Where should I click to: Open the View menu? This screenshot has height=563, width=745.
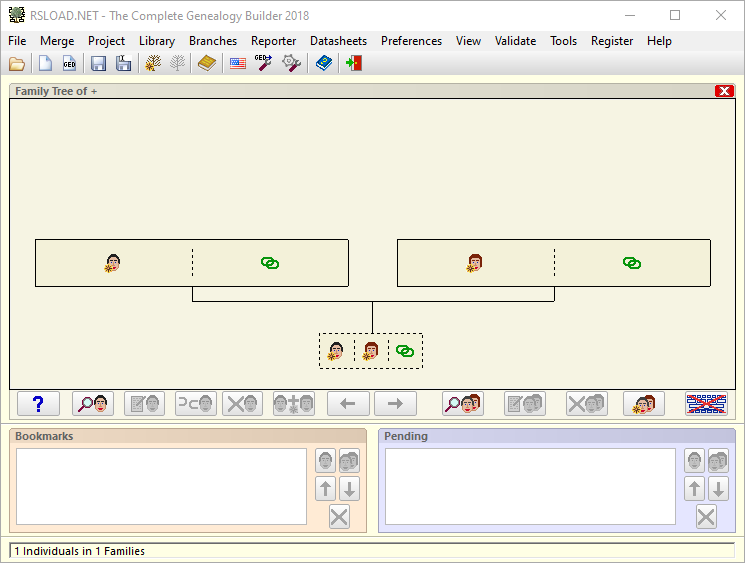[468, 41]
